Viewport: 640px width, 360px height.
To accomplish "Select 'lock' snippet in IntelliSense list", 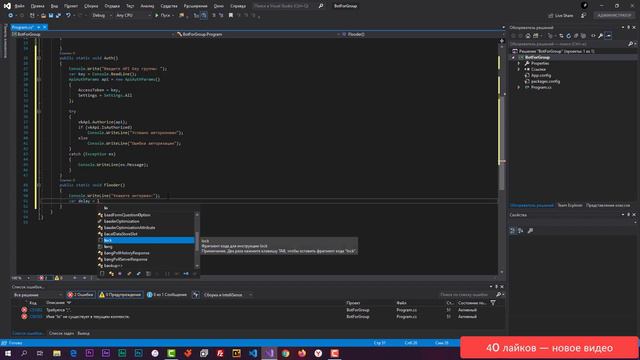I will click(146, 240).
